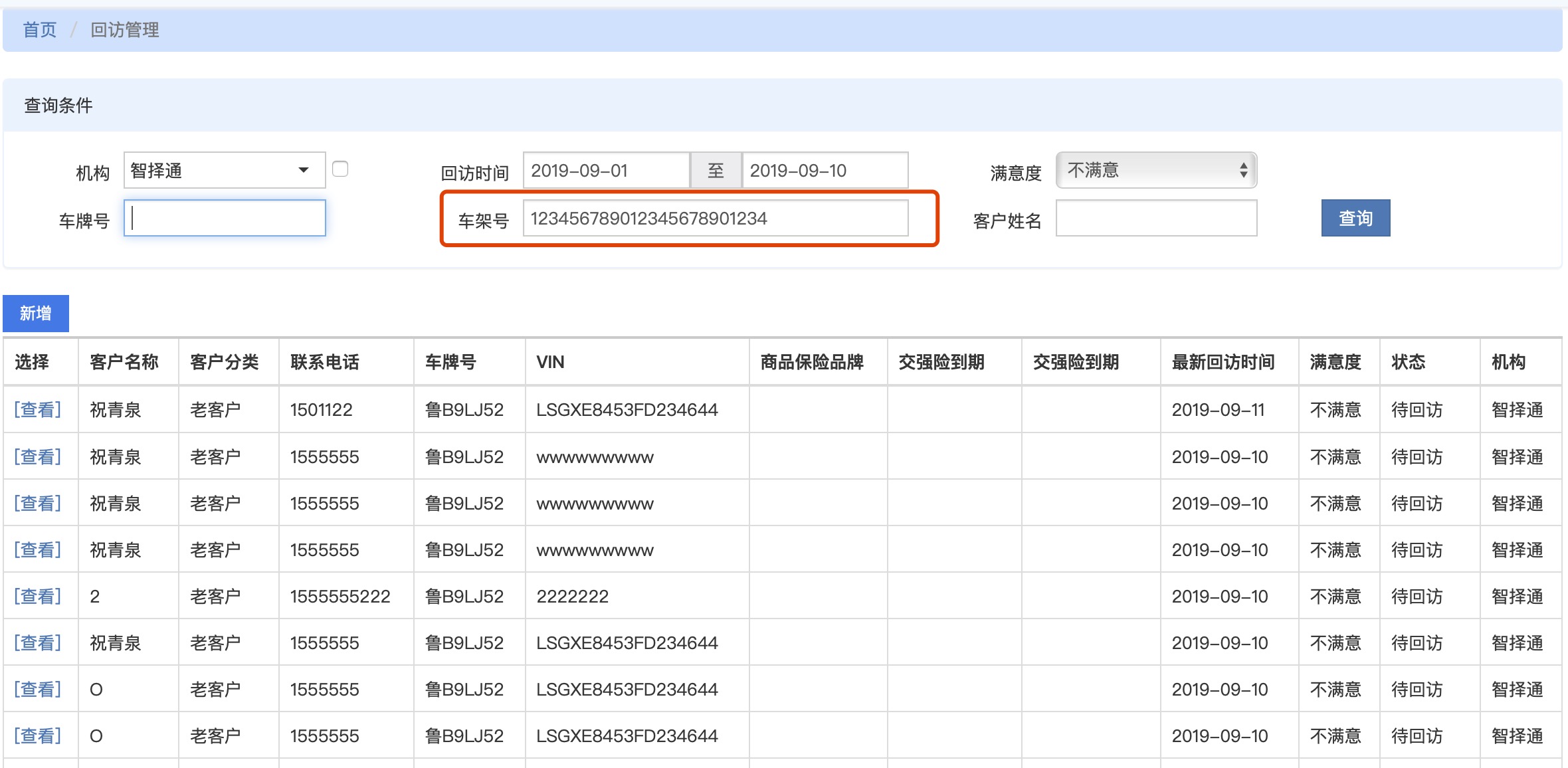The height and width of the screenshot is (768, 1568).
Task: Toggle the checkbox next to 机构 dropdown
Action: [340, 169]
